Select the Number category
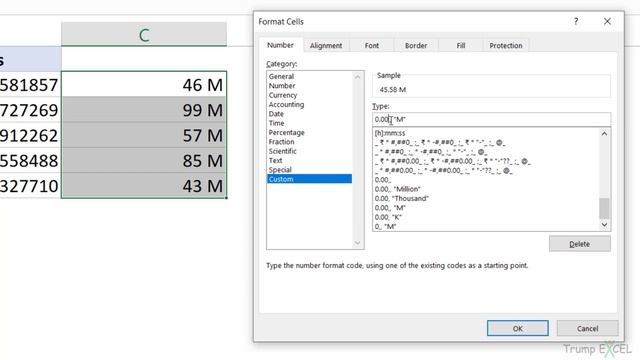 309,86
